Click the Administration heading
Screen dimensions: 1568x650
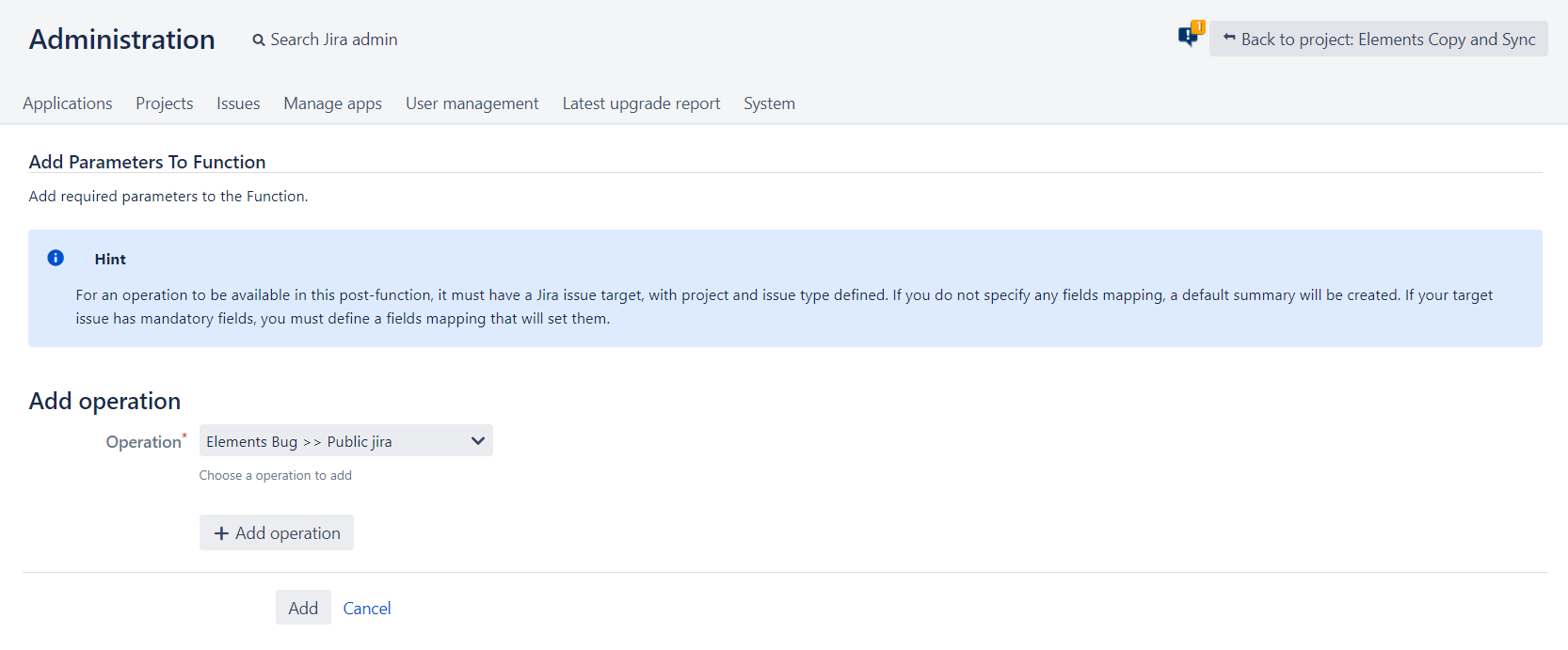(122, 40)
